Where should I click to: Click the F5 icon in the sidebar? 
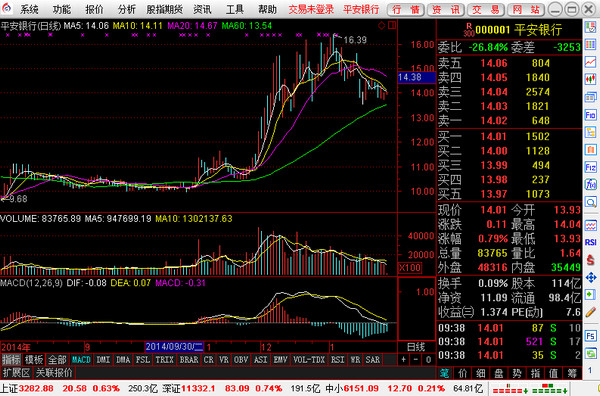[590, 336]
